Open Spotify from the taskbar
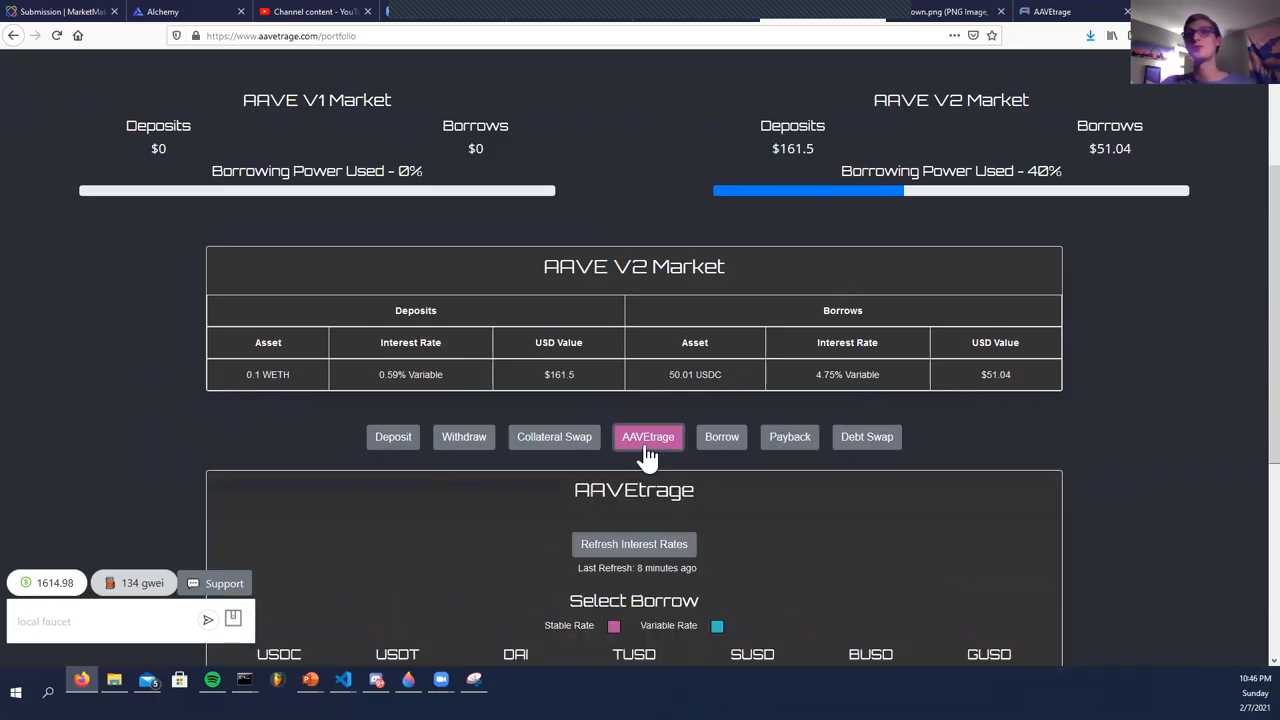The image size is (1280, 720). point(212,680)
